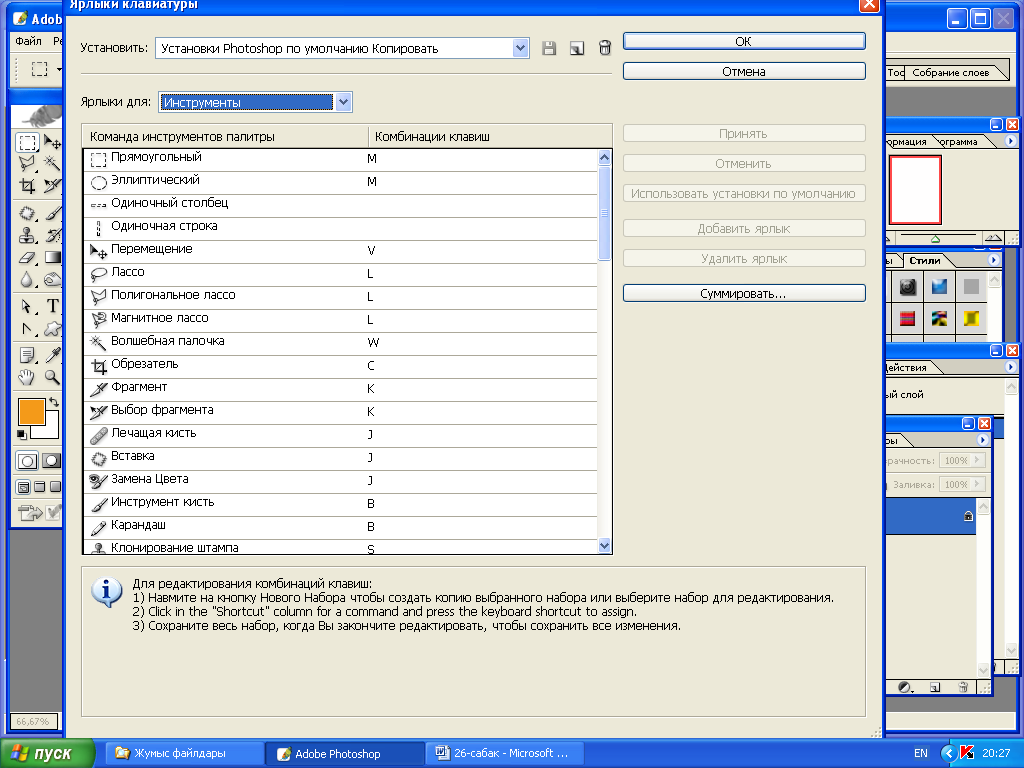Switch to Quick Mask mode in toolbox
This screenshot has width=1024, height=768.
[x=52, y=461]
